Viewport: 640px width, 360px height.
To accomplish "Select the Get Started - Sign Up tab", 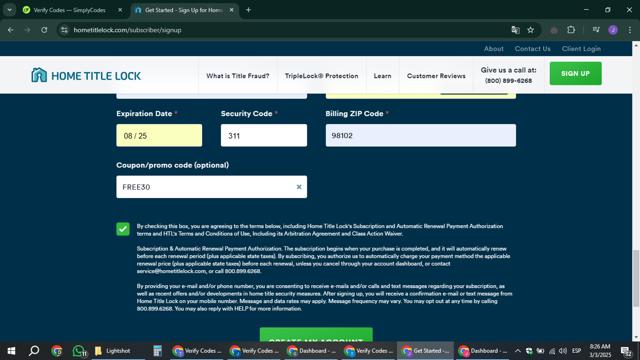I will point(184,10).
